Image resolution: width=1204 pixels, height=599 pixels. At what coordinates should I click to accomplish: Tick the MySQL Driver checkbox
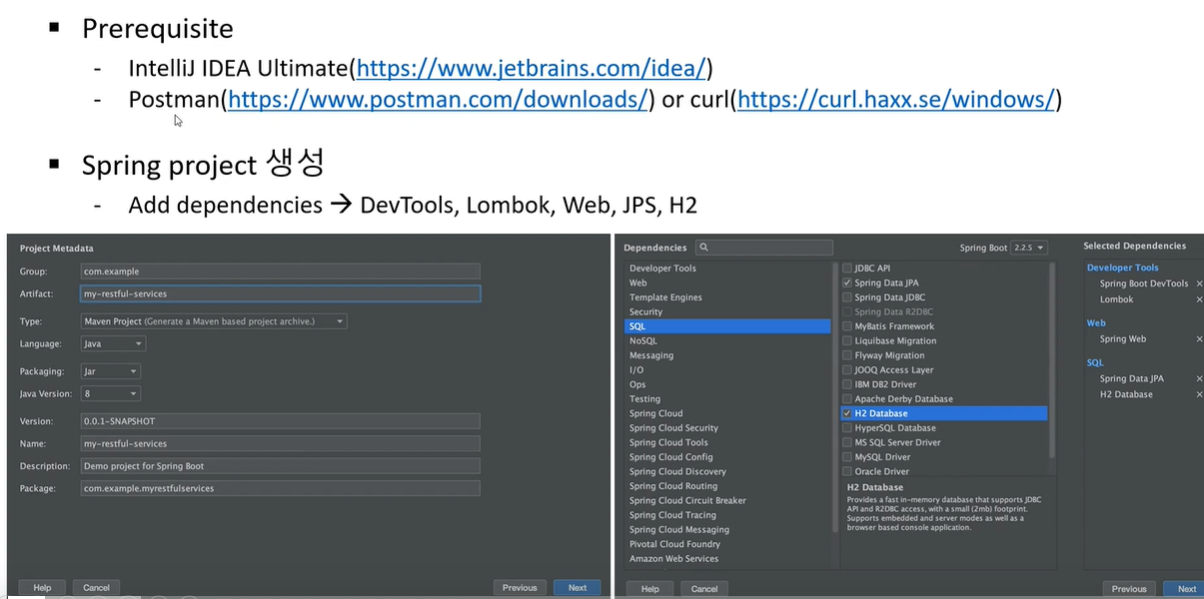[x=847, y=457]
